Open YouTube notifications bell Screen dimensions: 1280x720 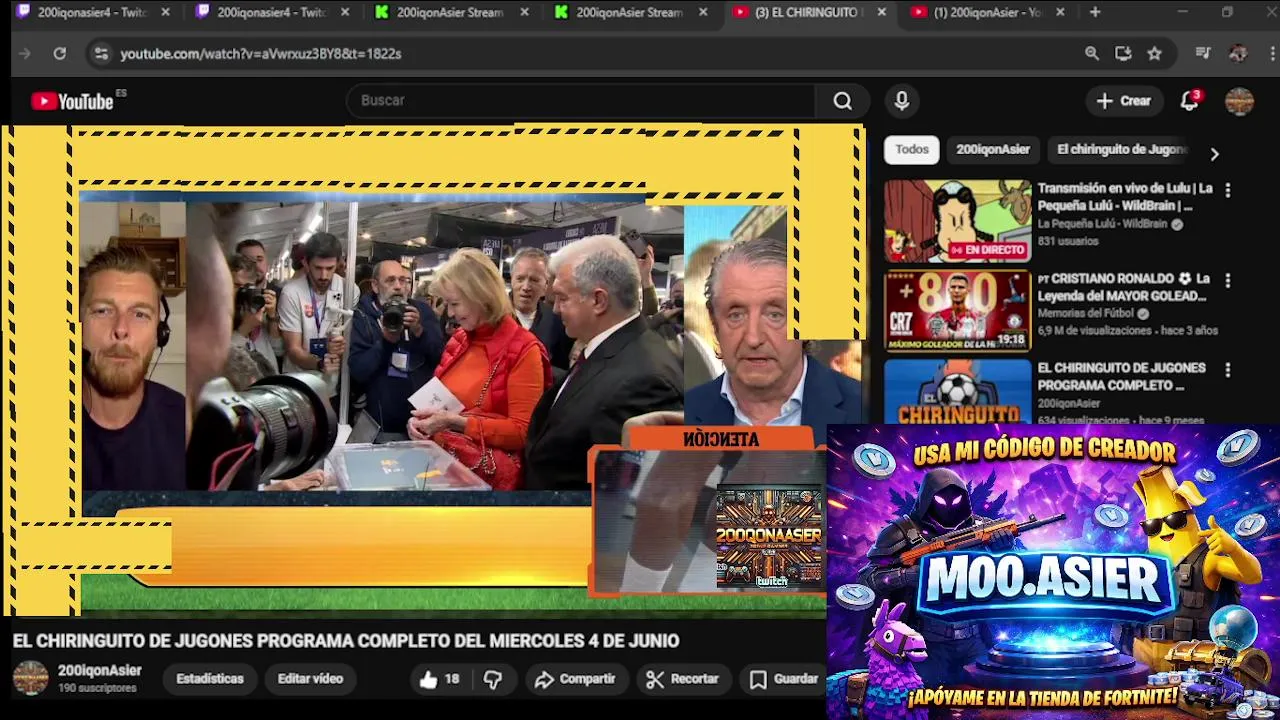[x=1189, y=101]
